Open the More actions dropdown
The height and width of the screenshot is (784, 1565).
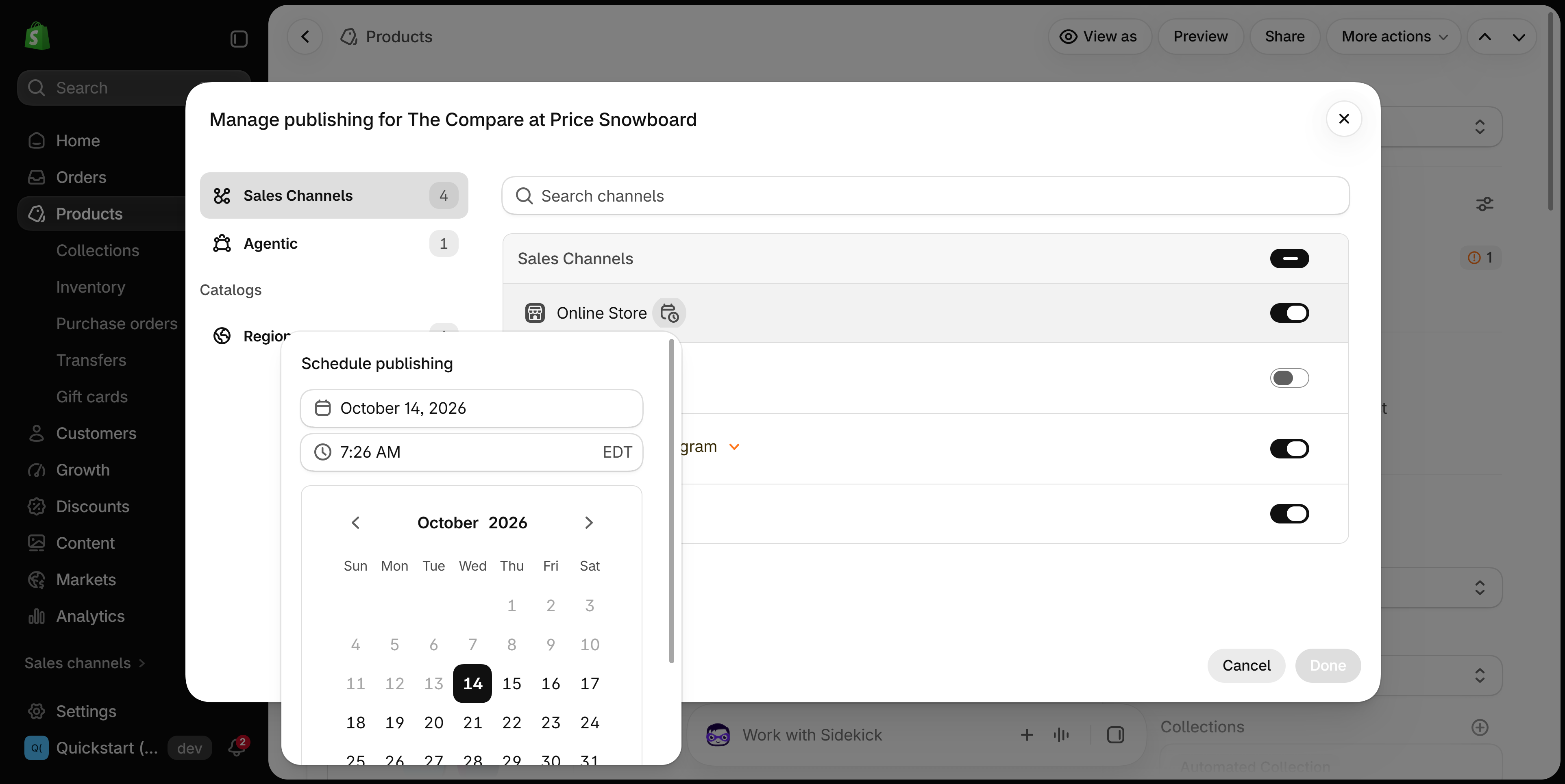click(x=1394, y=37)
